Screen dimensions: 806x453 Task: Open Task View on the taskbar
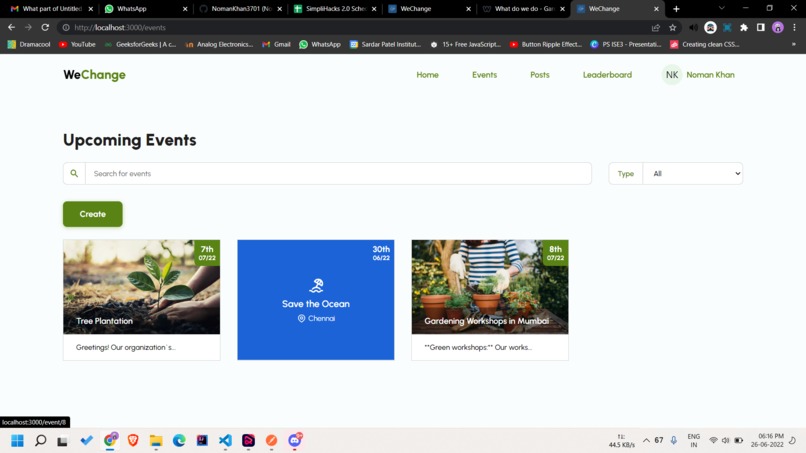click(x=63, y=441)
